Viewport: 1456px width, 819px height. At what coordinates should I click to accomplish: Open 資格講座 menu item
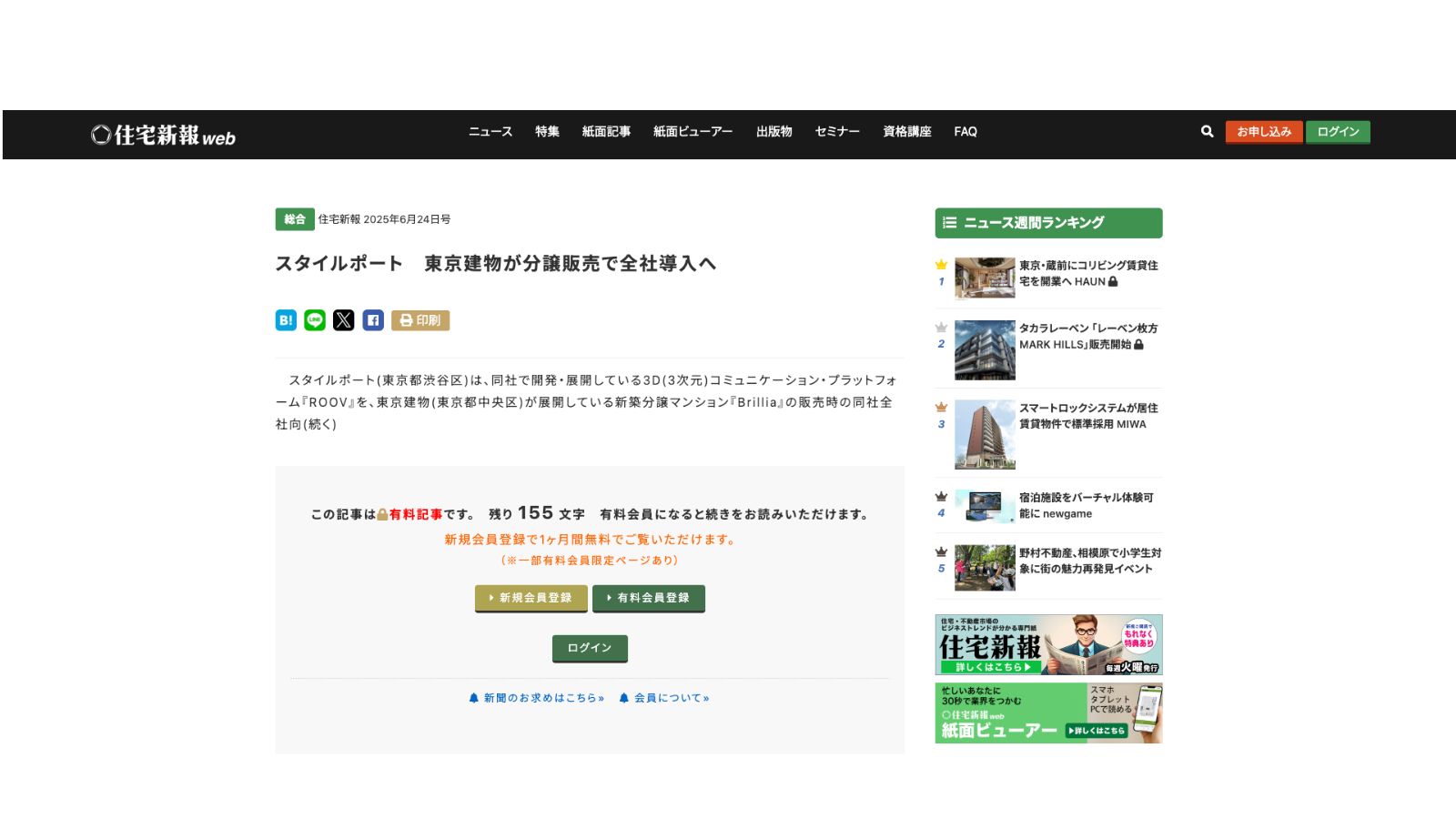tap(907, 132)
